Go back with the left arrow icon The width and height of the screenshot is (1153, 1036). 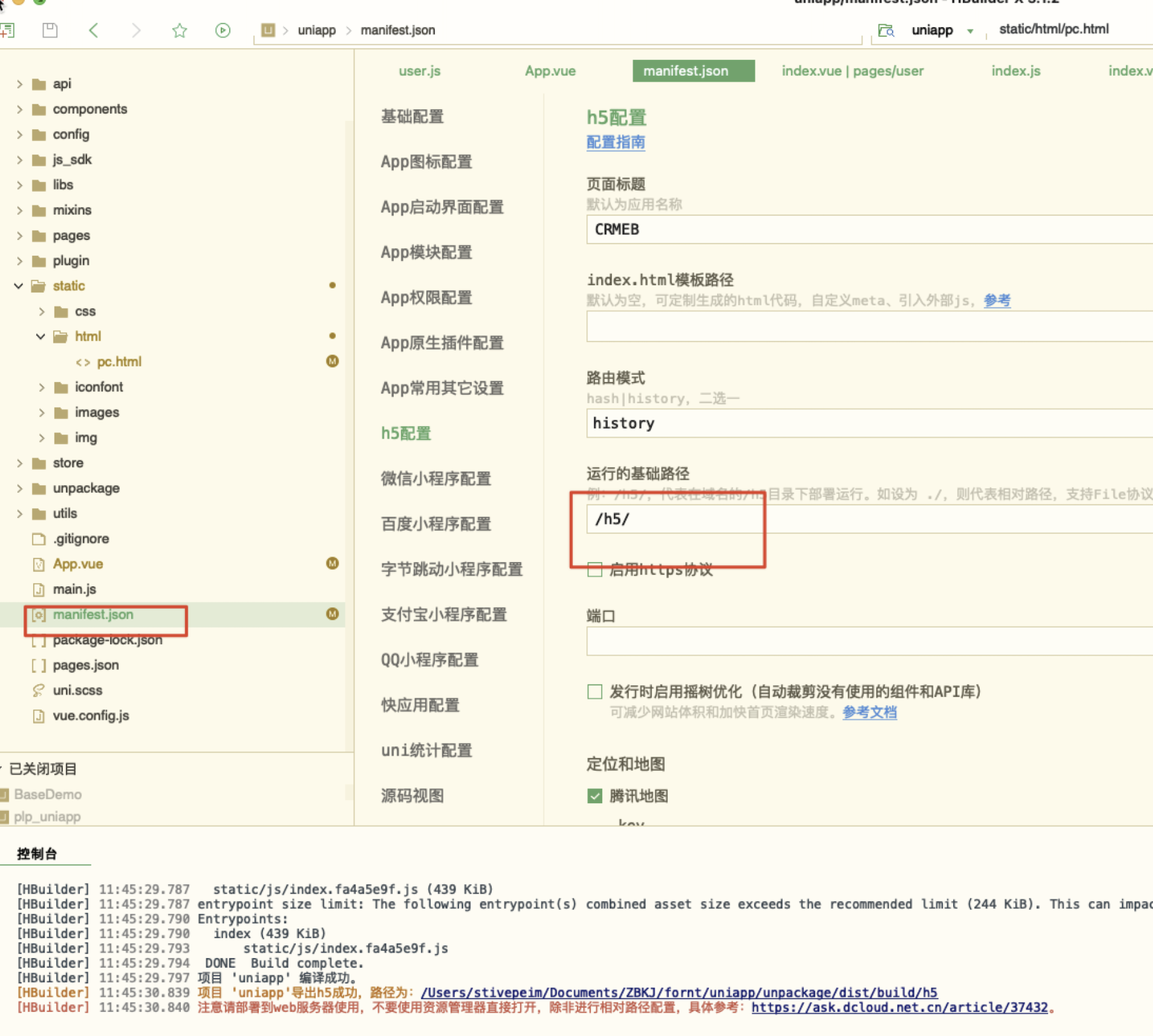coord(93,30)
